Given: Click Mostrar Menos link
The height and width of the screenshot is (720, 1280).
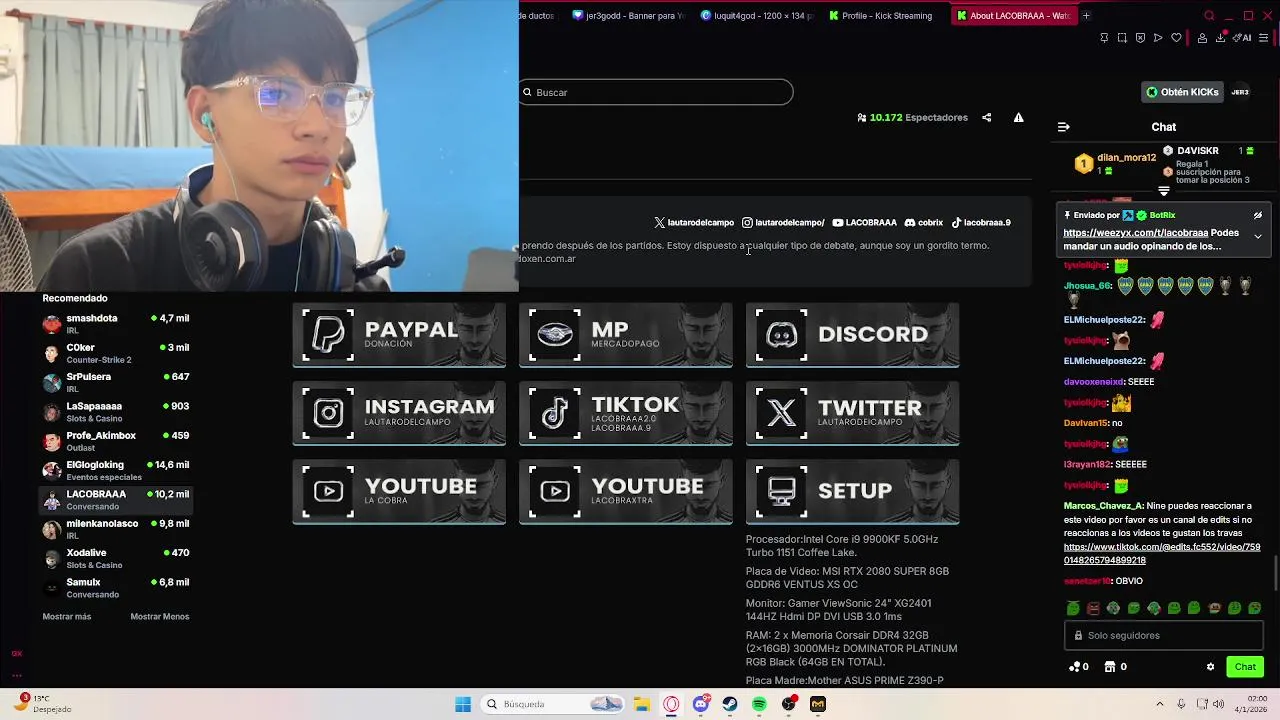Looking at the screenshot, I should 160,617.
